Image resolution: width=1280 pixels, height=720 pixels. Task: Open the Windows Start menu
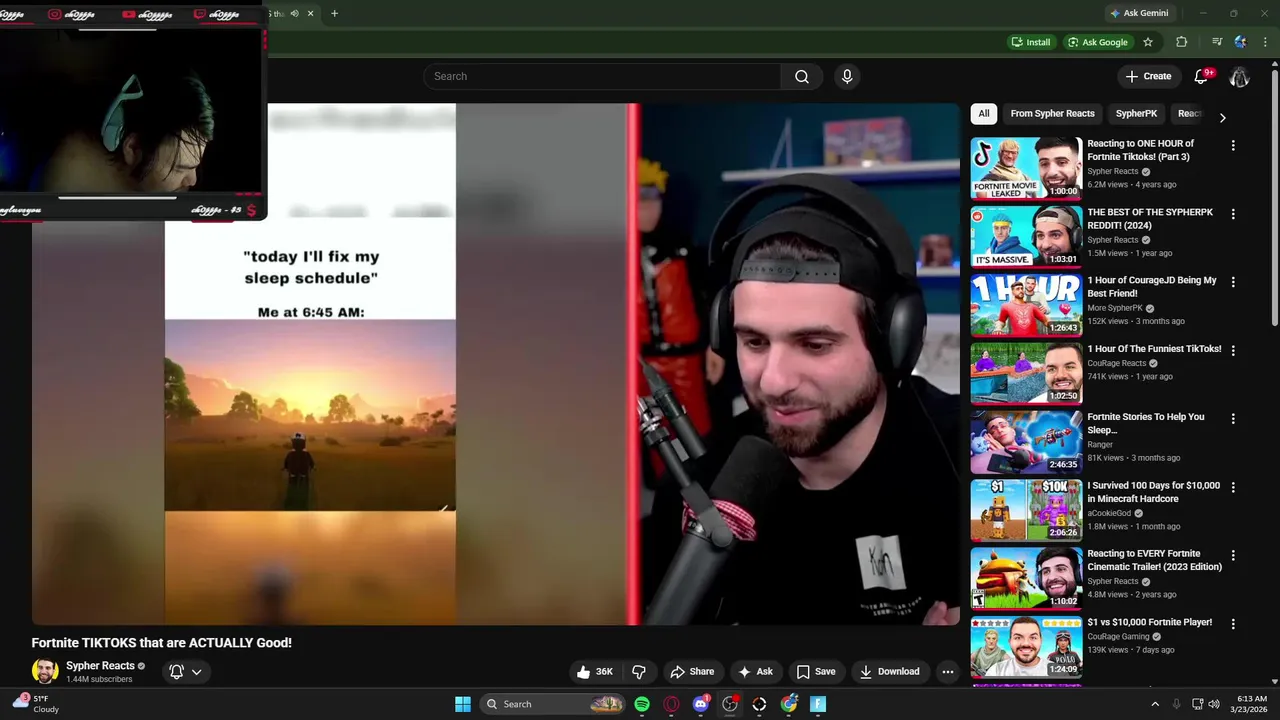pos(463,704)
